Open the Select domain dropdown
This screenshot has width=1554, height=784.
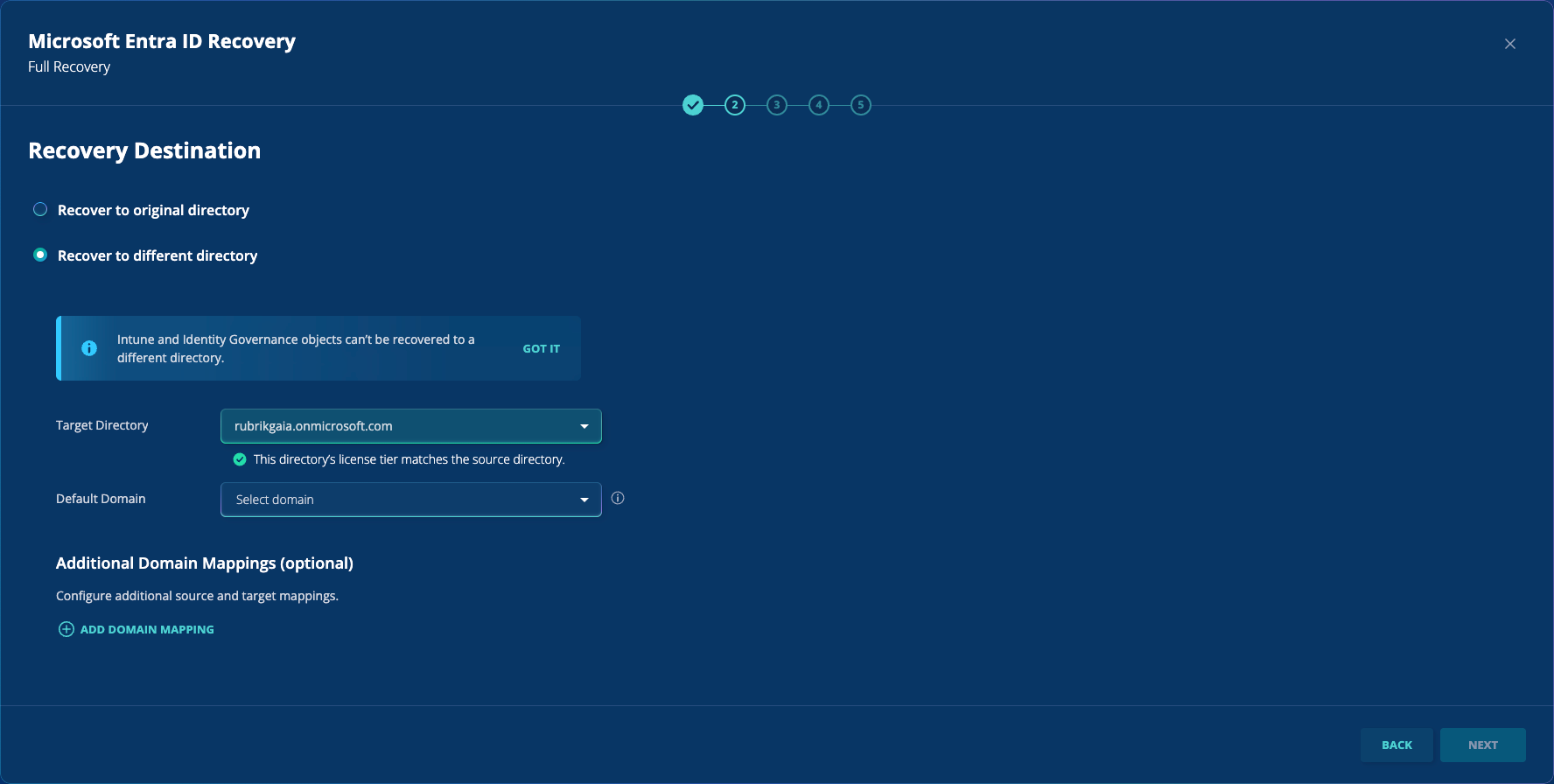[x=411, y=500]
